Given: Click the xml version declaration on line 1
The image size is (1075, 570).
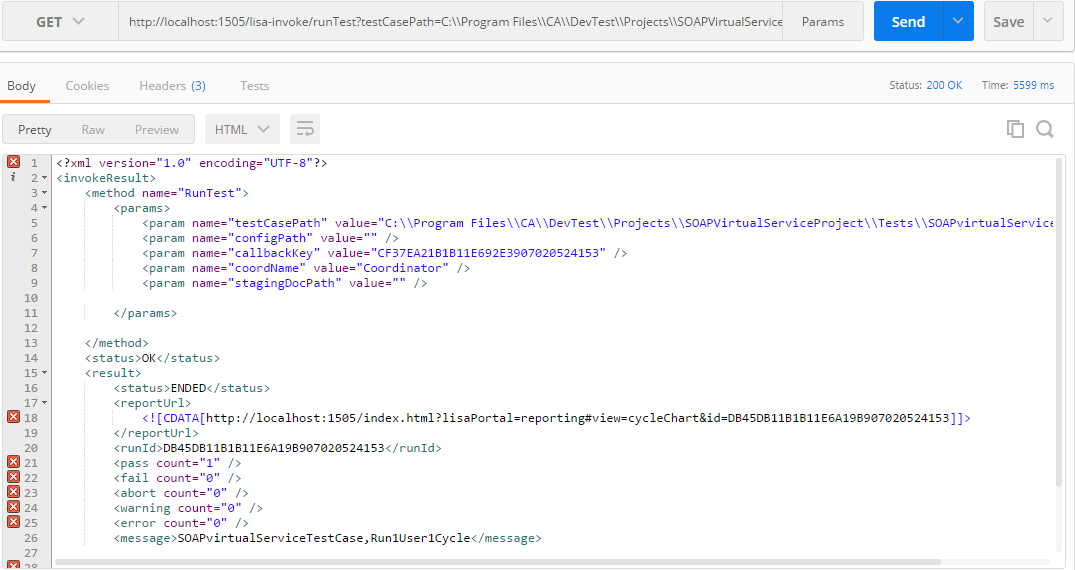Looking at the screenshot, I should [x=192, y=163].
